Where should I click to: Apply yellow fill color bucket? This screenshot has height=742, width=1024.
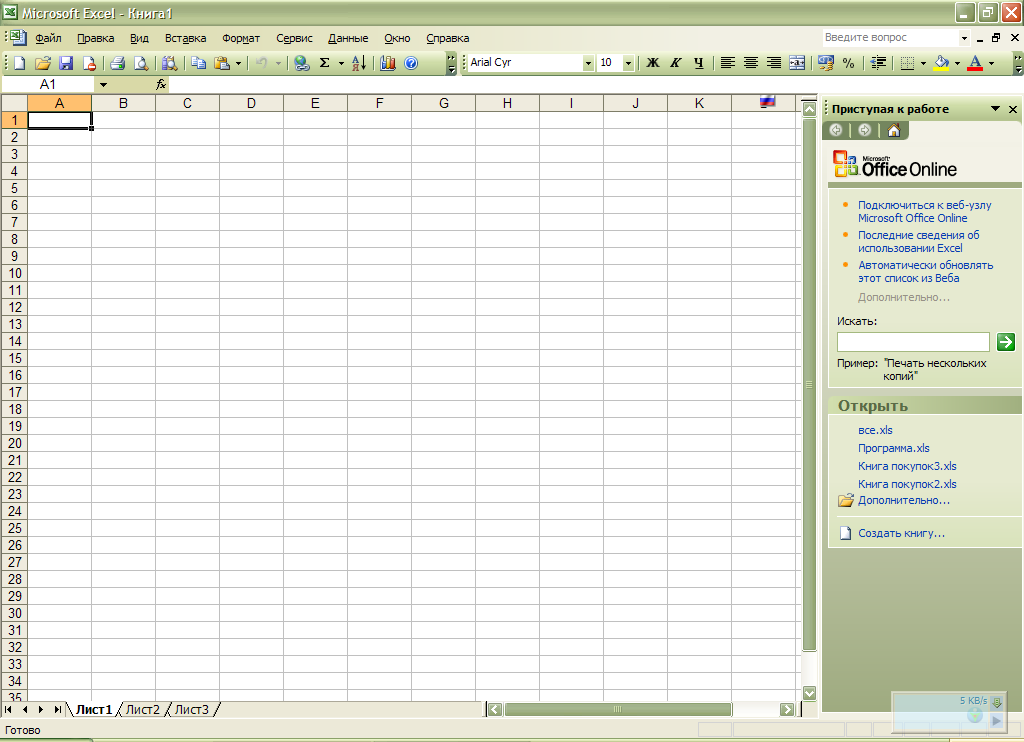942,63
